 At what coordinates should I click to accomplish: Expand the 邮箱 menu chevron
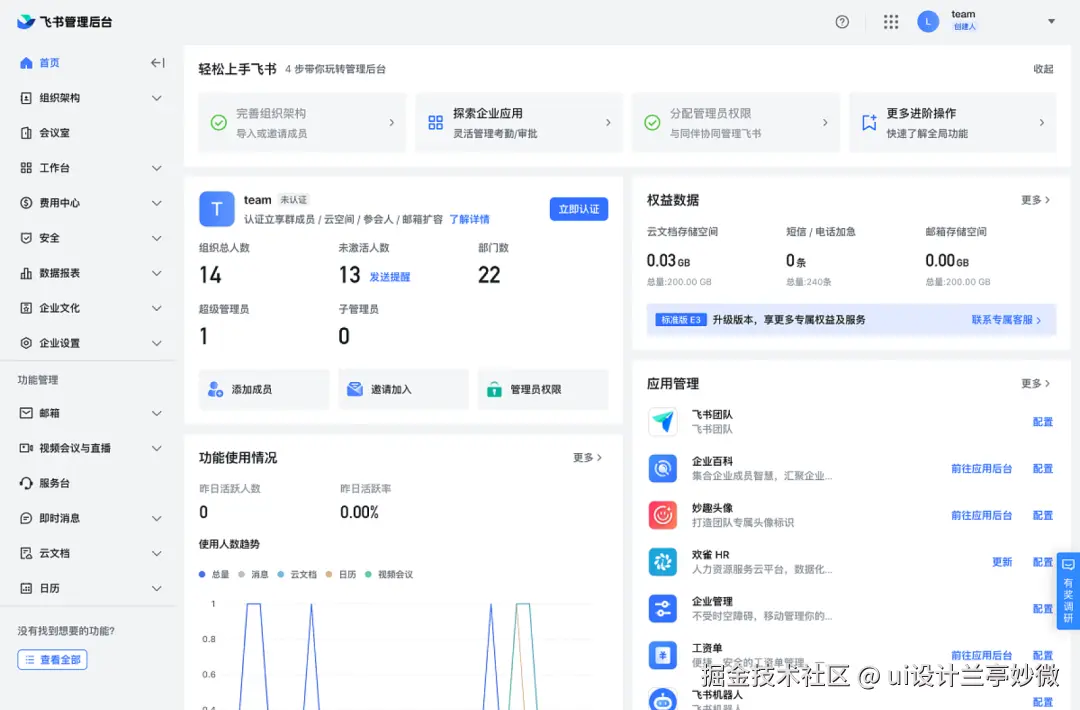tap(156, 413)
